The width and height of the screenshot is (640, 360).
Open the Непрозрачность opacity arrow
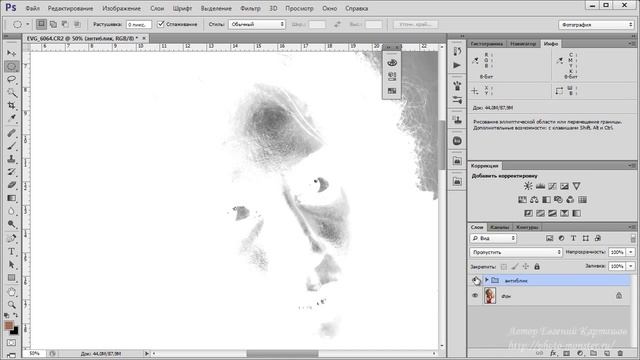(x=631, y=252)
